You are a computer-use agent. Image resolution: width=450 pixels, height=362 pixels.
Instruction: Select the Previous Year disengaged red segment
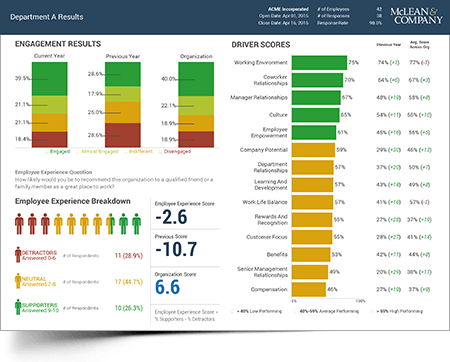point(123,135)
